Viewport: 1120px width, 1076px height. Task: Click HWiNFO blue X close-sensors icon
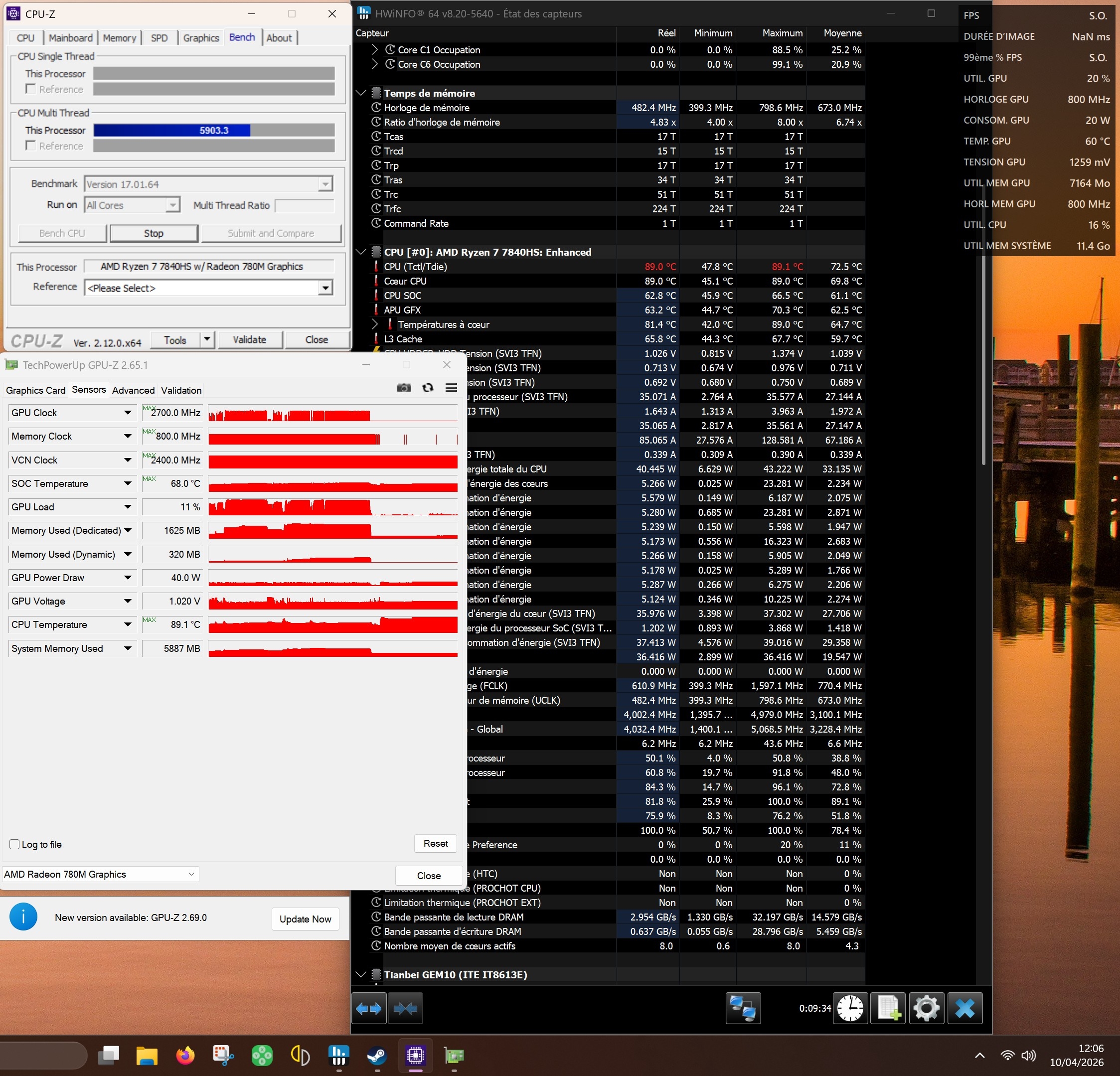click(x=964, y=1009)
